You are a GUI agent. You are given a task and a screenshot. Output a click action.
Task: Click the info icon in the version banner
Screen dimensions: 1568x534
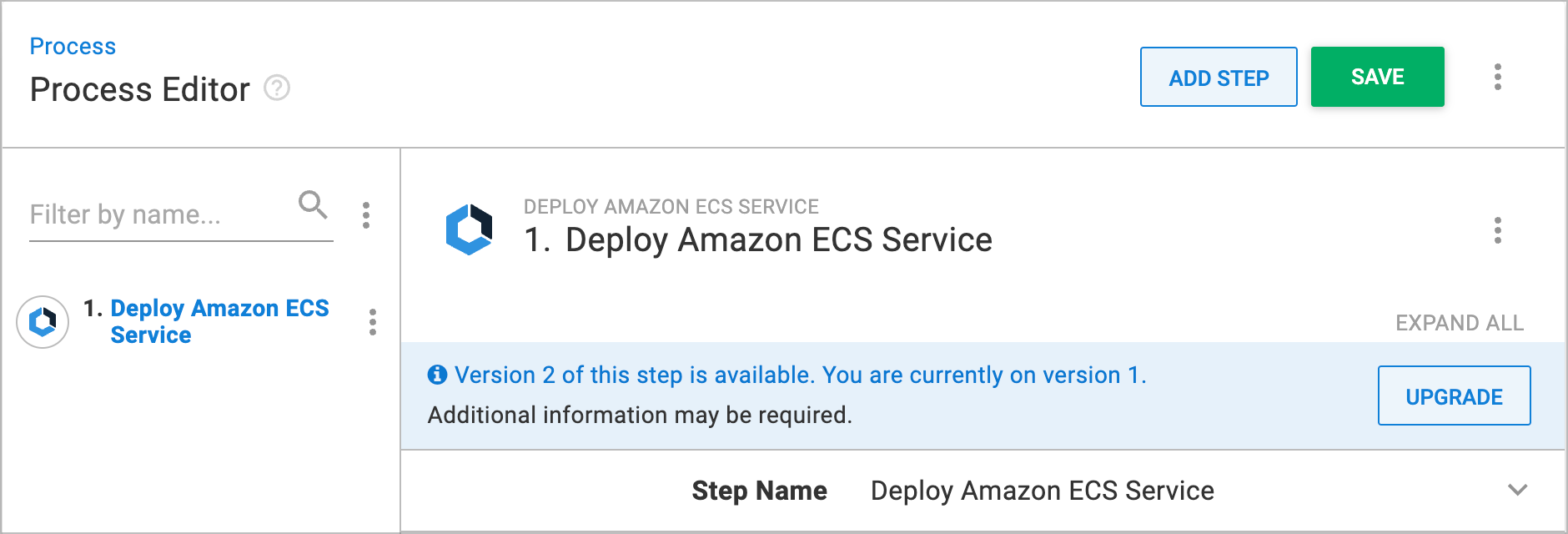pyautogui.click(x=437, y=375)
